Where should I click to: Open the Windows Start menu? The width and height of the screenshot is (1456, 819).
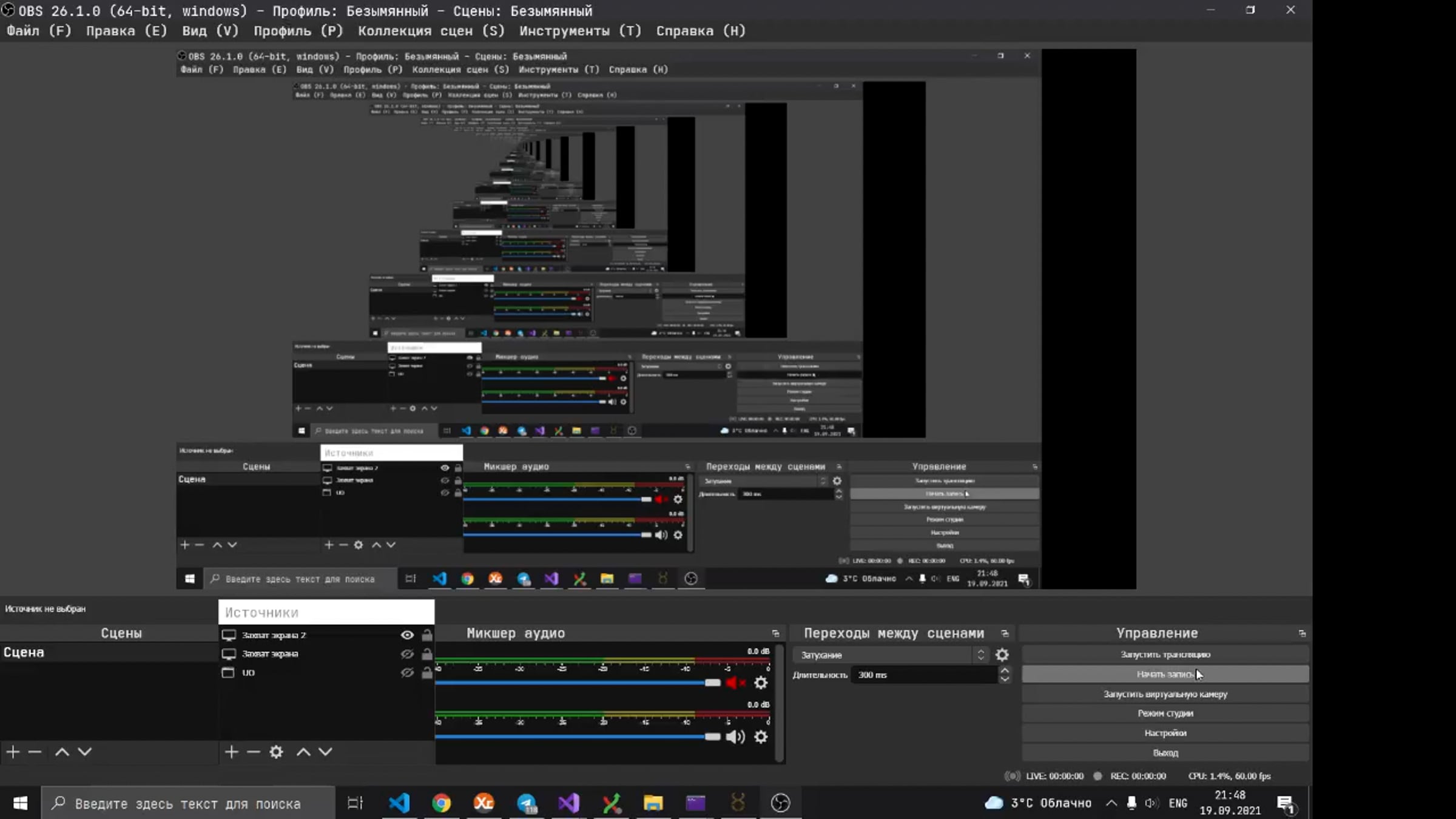pos(20,803)
